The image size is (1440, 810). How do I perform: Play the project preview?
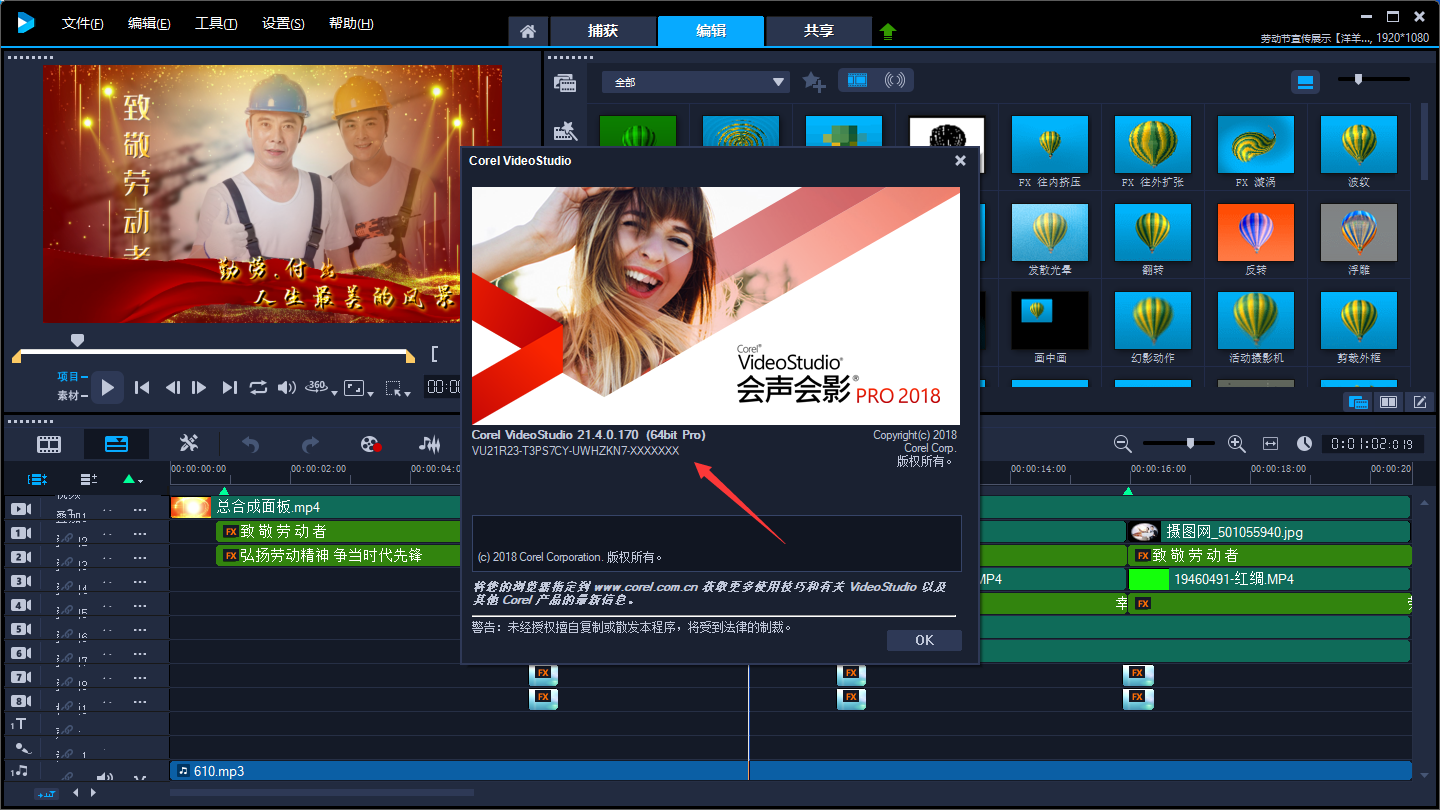(108, 387)
